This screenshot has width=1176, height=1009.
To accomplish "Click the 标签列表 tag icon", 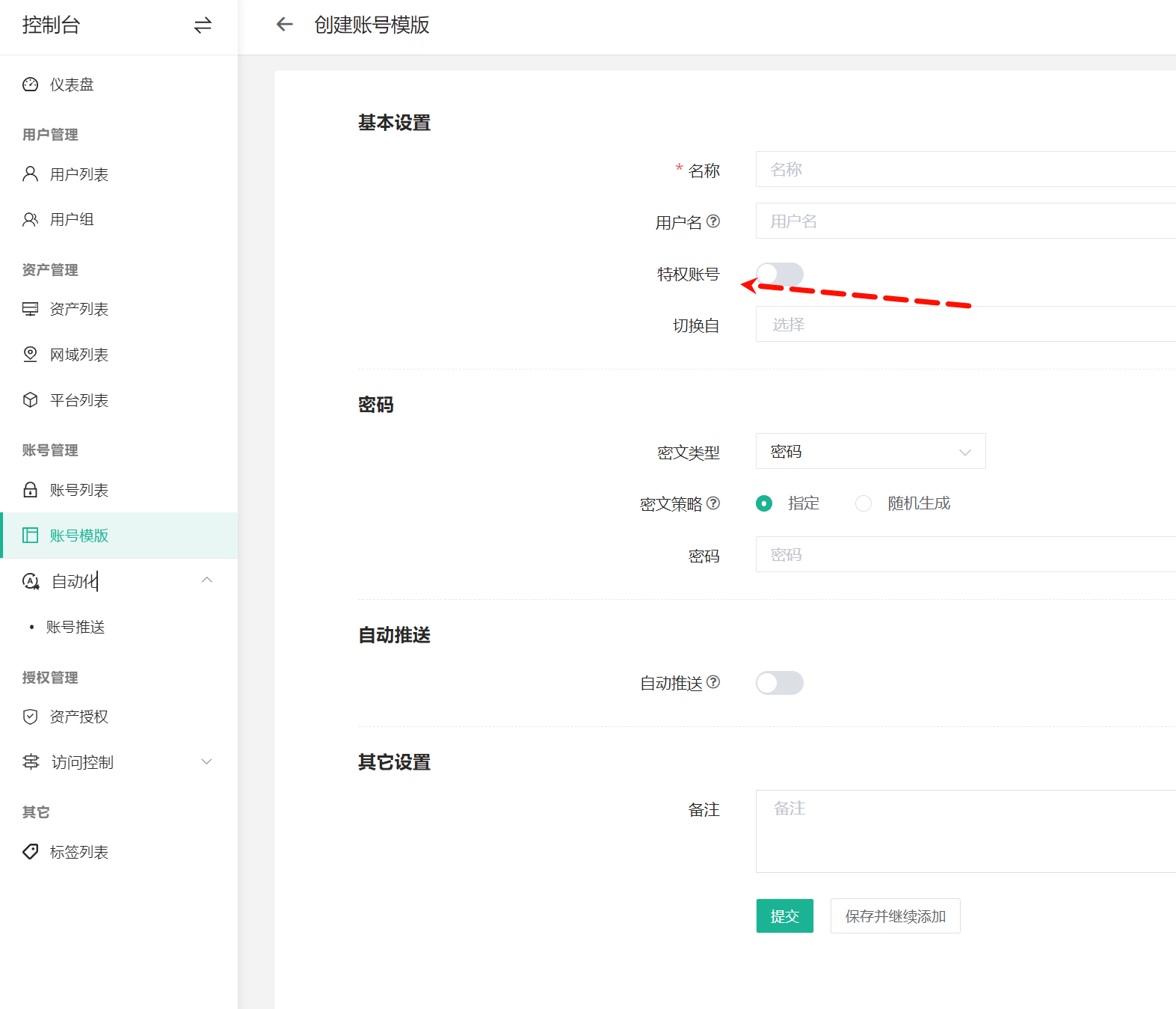I will click(x=30, y=852).
